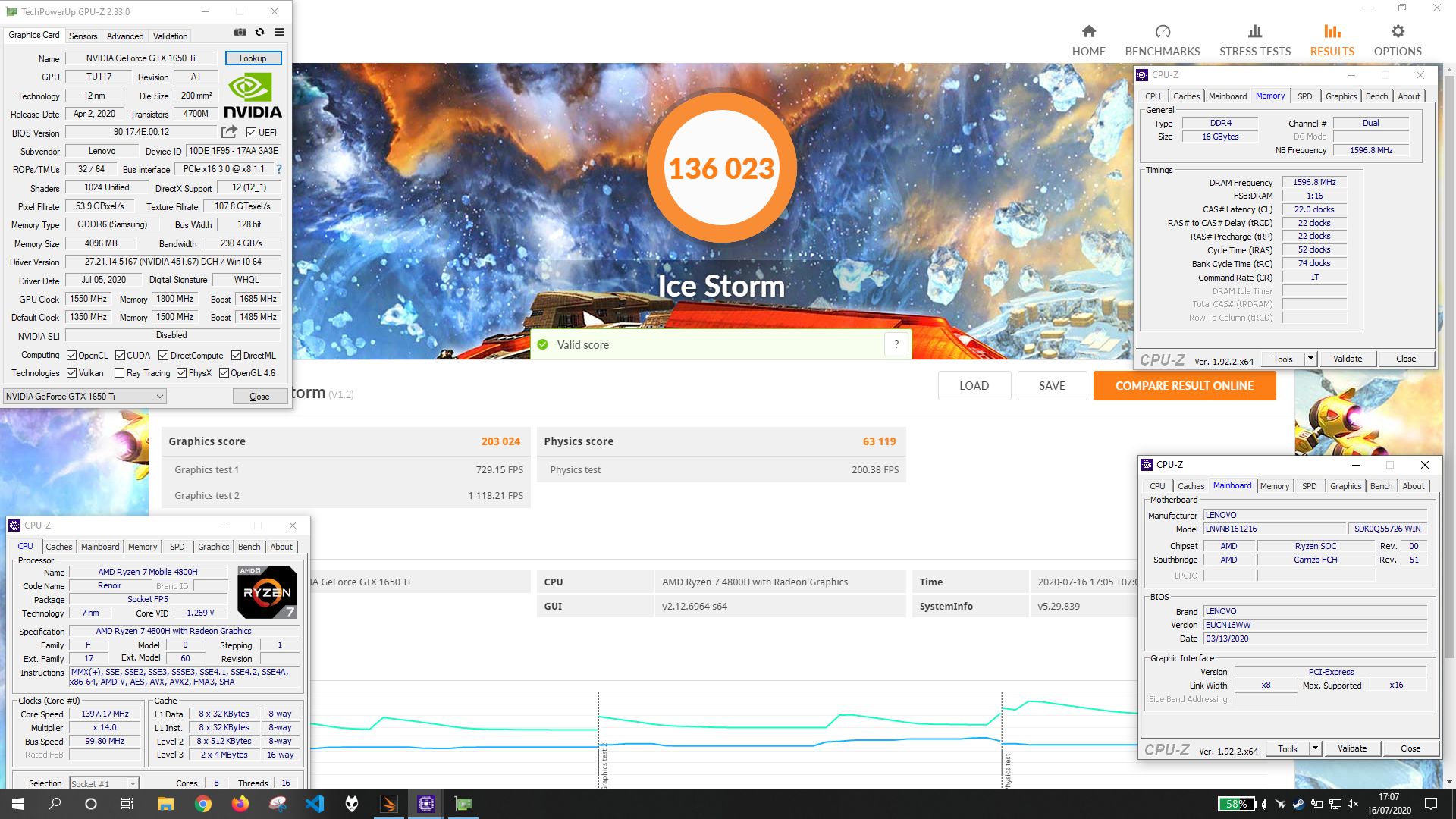Take a GPU-Z screenshot with the camera icon
Viewport: 1456px width, 819px height.
[x=240, y=33]
